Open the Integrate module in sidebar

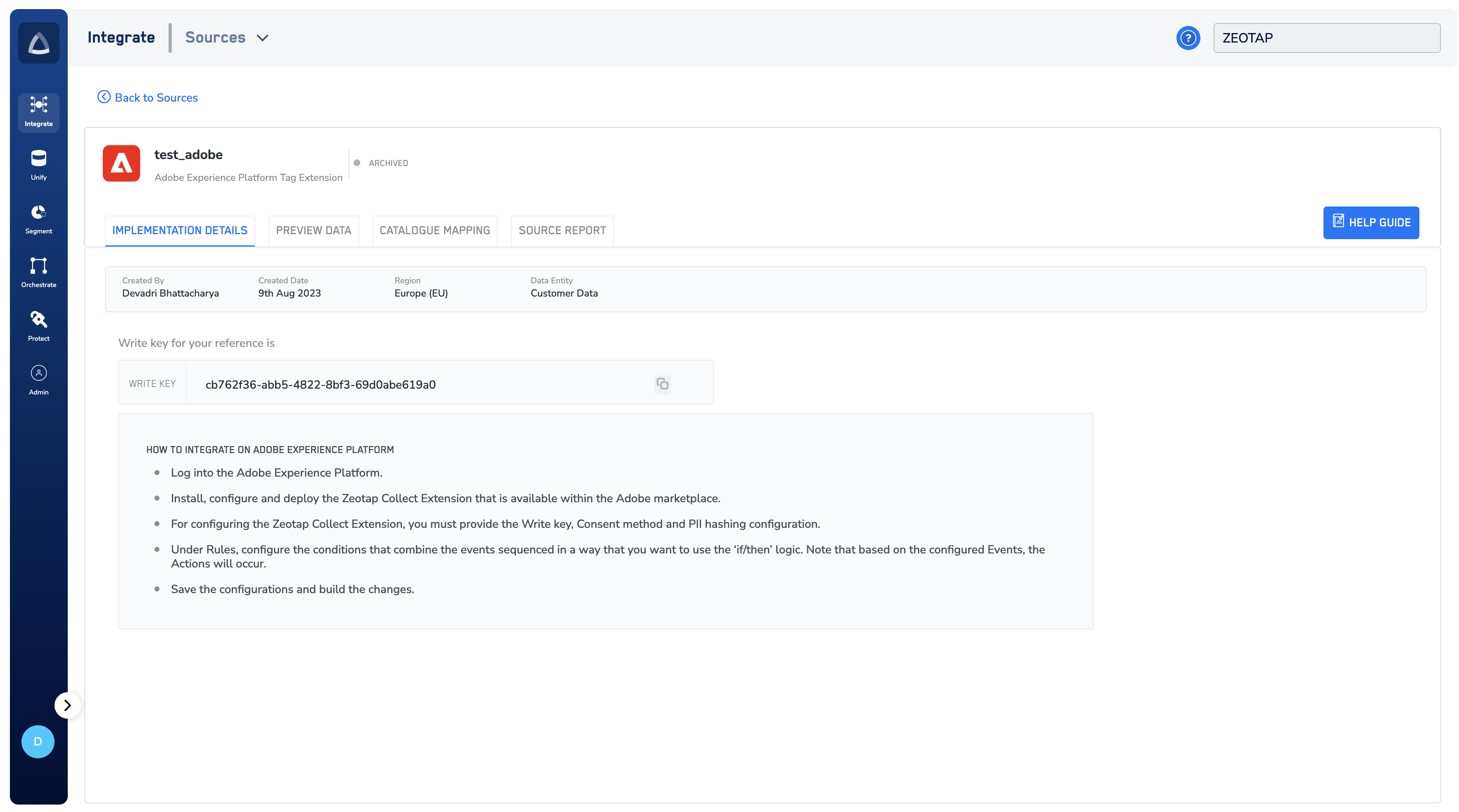38,112
